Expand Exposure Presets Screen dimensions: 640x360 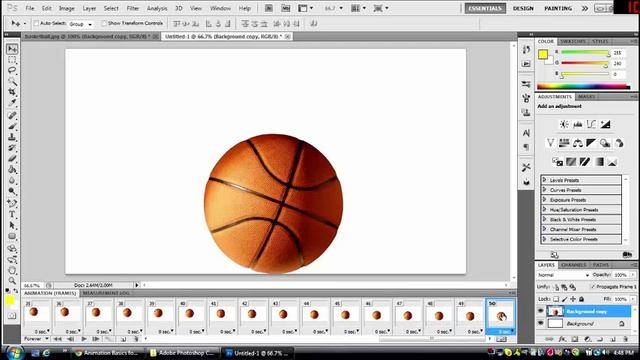(544, 200)
